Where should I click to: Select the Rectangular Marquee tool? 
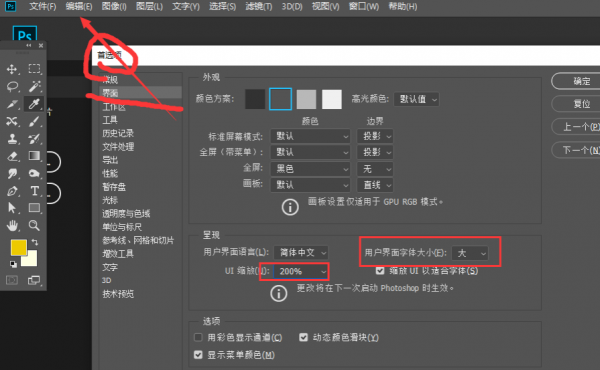click(x=34, y=69)
